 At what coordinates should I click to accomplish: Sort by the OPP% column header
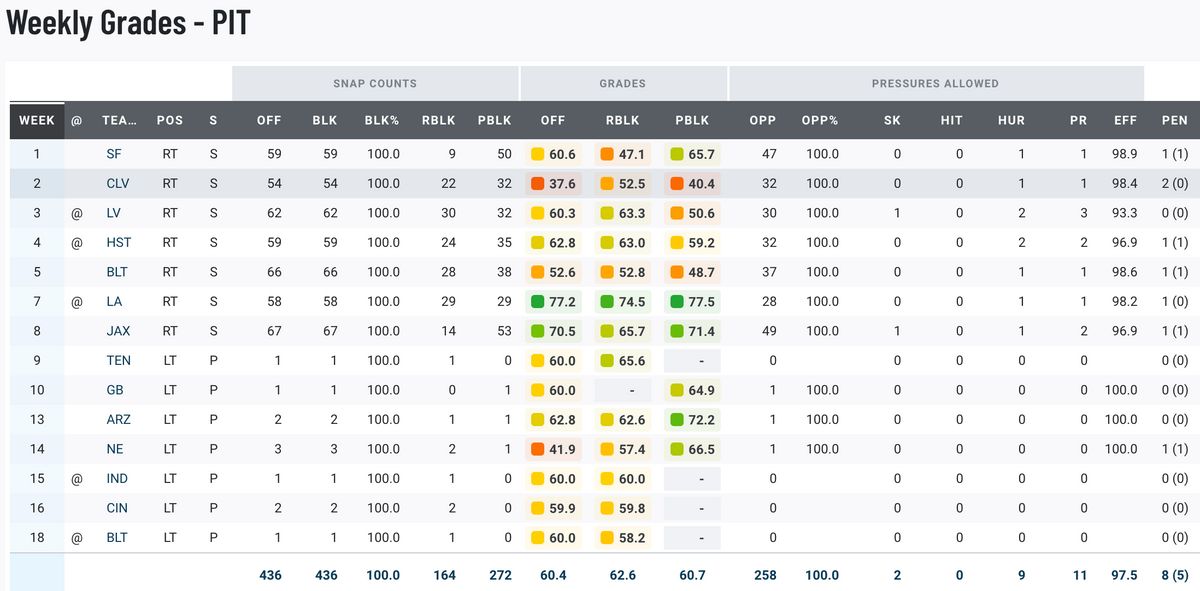[820, 120]
